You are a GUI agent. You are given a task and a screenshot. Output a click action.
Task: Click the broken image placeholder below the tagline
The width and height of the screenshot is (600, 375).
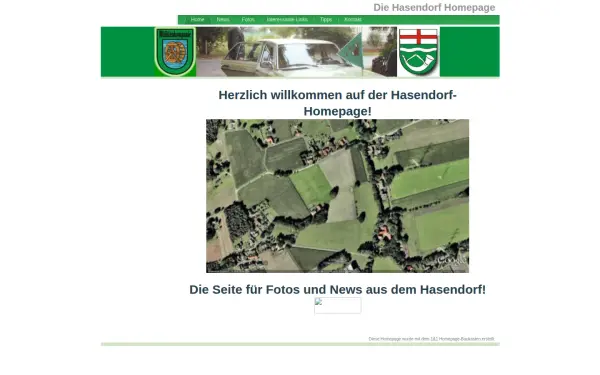338,306
